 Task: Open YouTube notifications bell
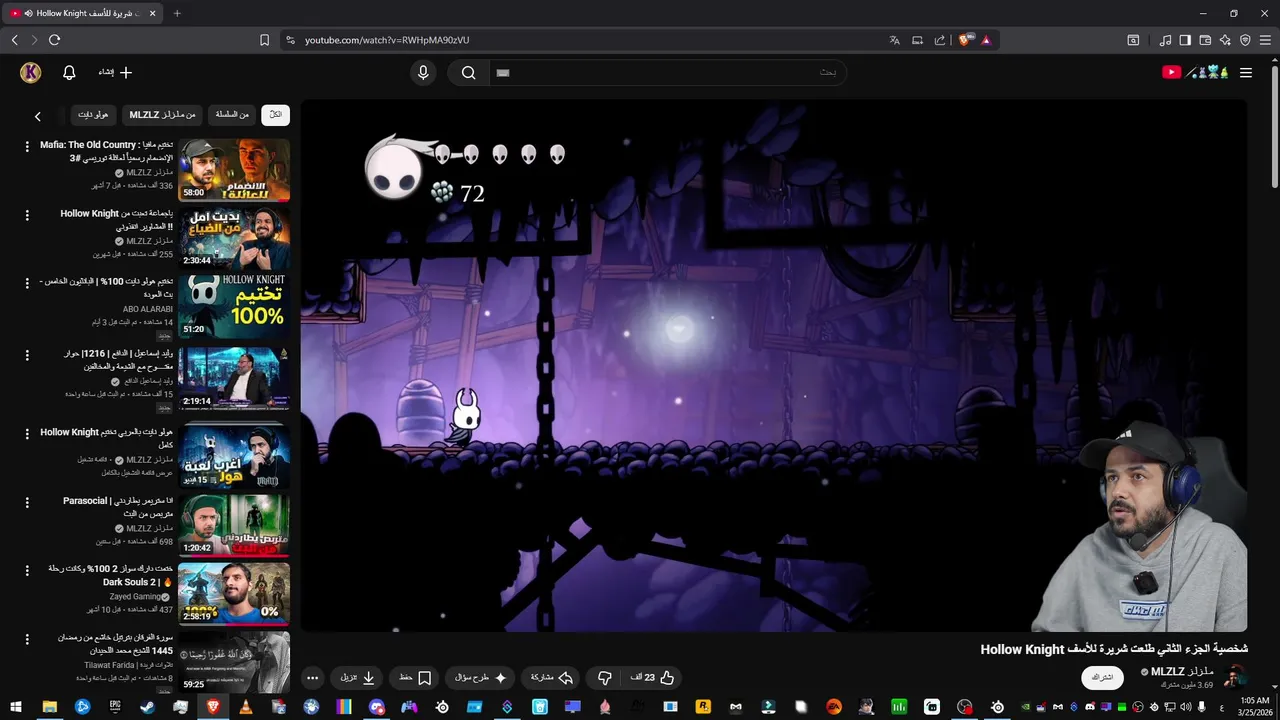pos(69,72)
